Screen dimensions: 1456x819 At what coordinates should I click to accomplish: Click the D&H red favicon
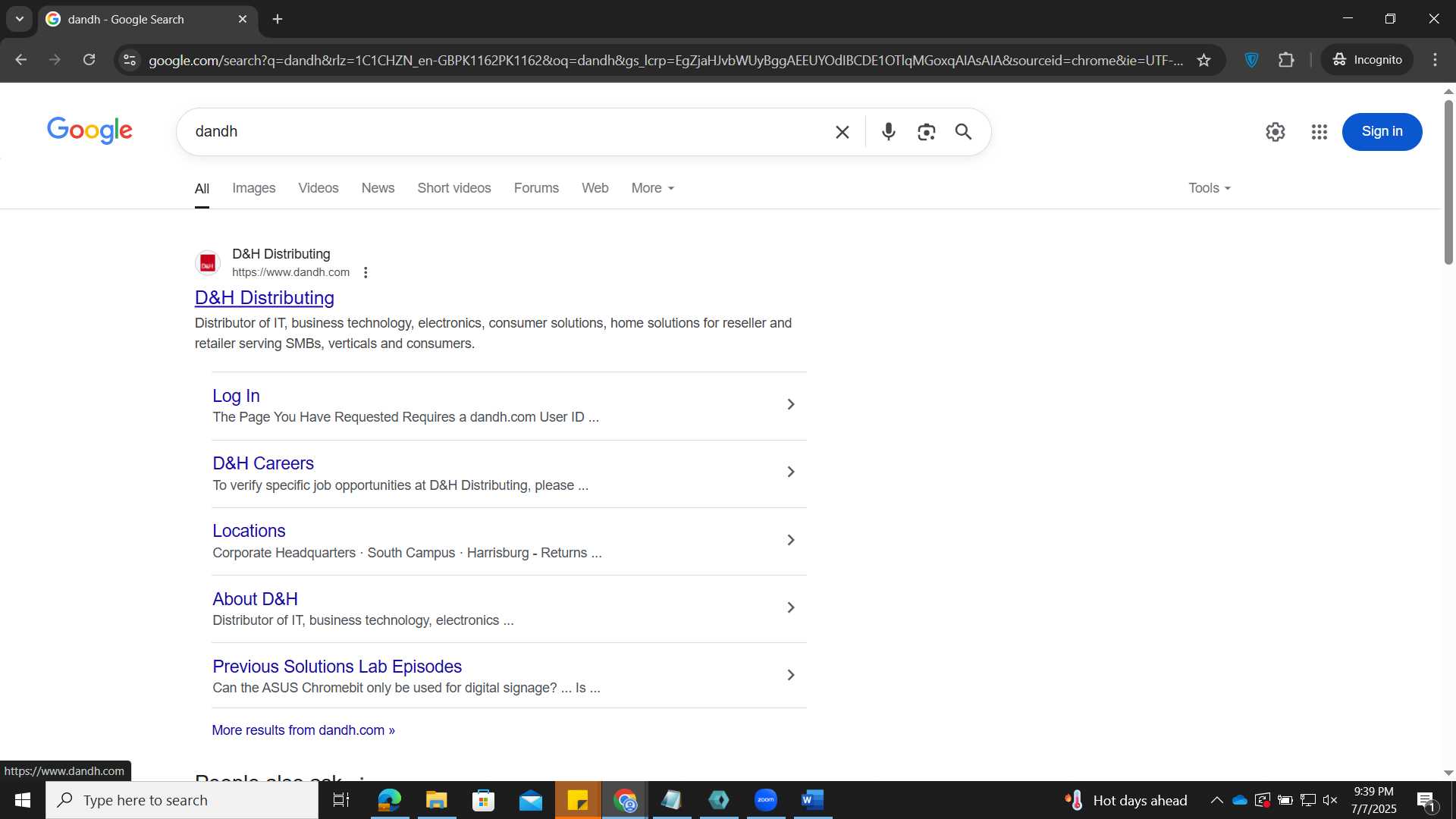[x=208, y=263]
